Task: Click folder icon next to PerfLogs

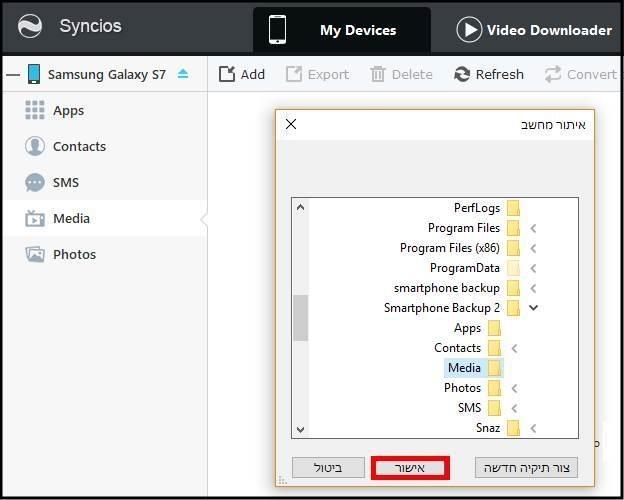Action: tap(513, 208)
